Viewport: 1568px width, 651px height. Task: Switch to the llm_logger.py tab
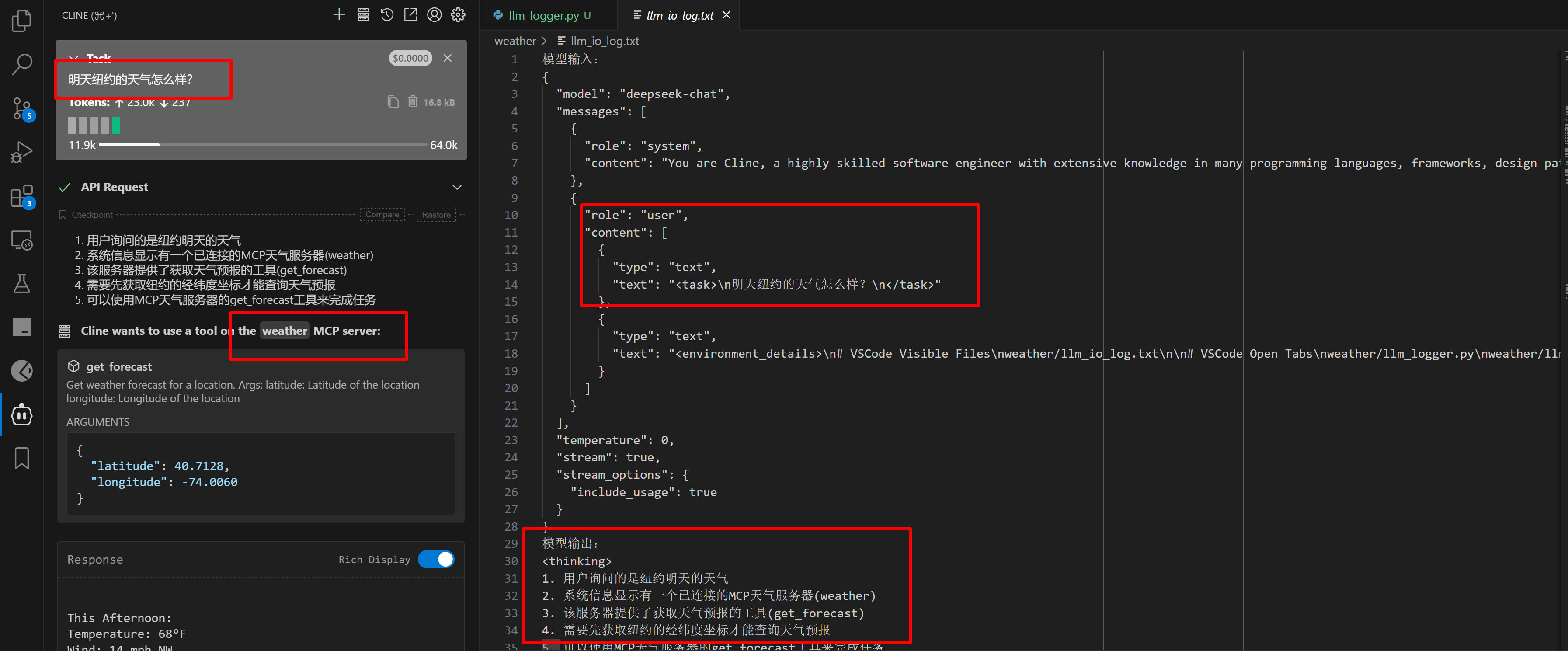543,15
